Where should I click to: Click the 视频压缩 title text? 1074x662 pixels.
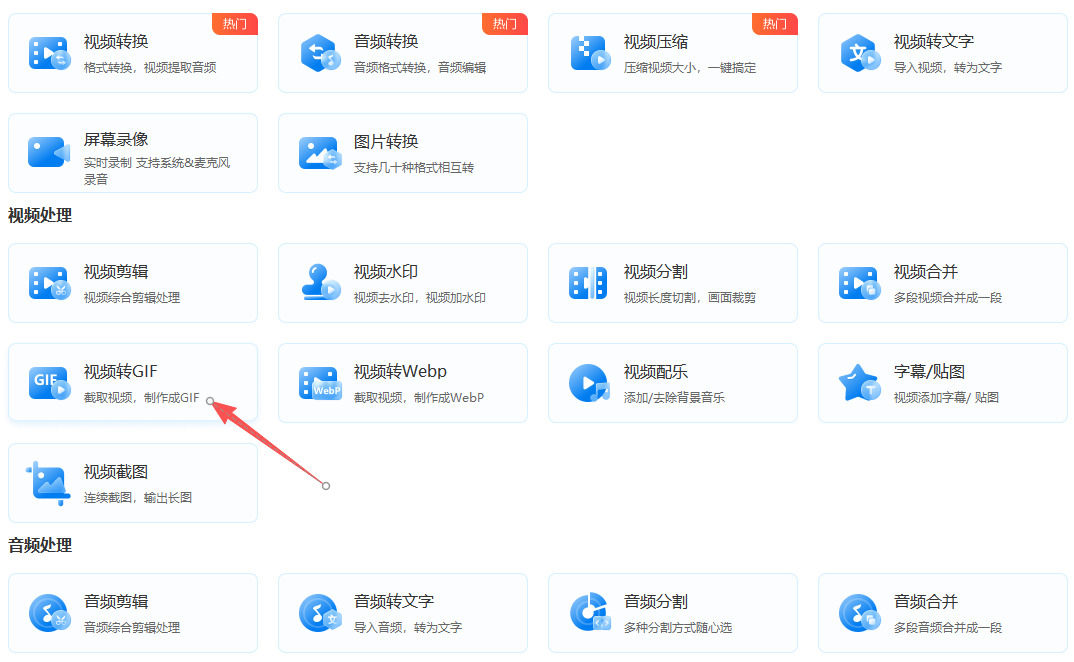(655, 42)
